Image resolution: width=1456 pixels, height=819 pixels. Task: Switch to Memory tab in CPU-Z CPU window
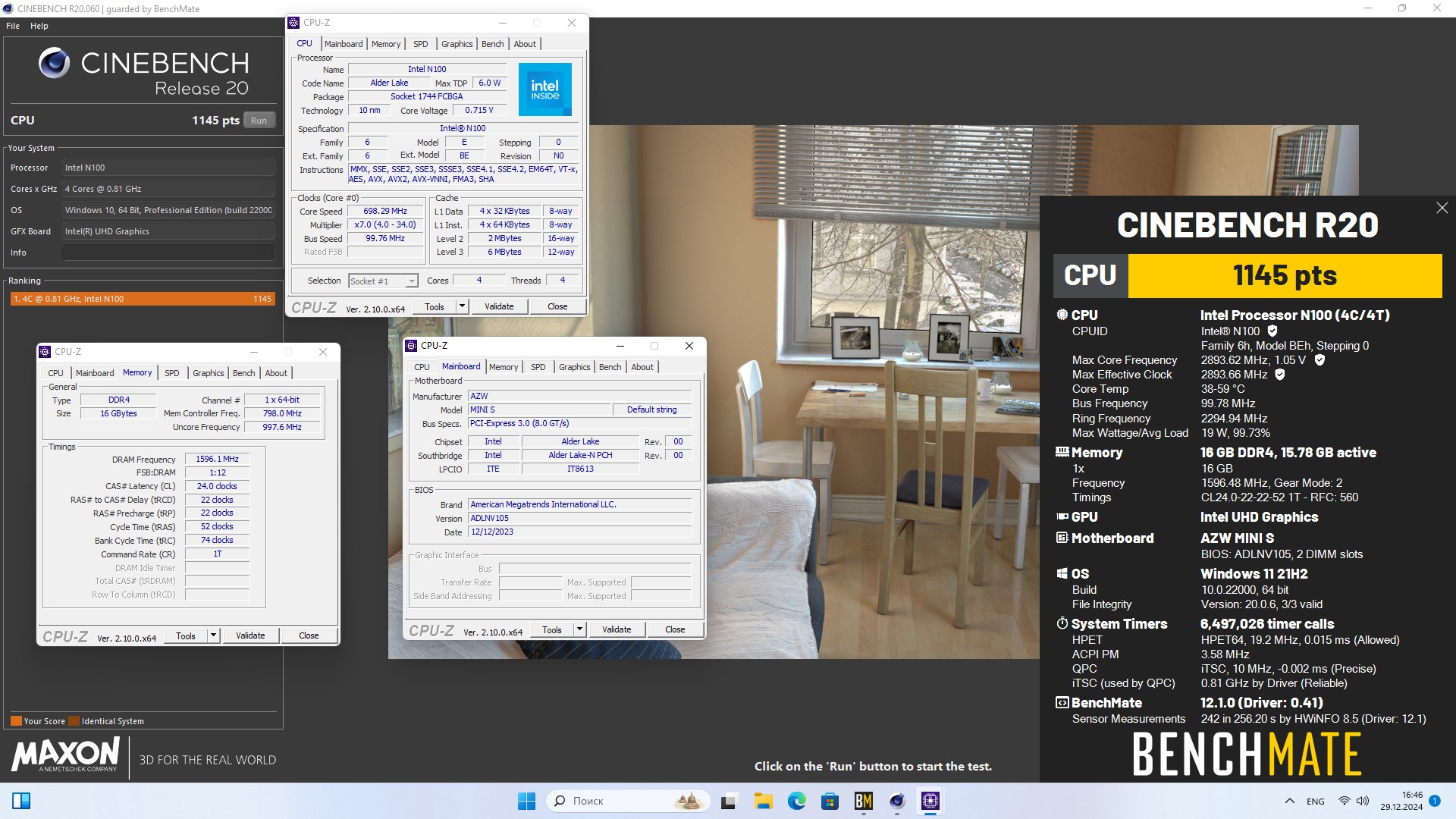pos(386,44)
